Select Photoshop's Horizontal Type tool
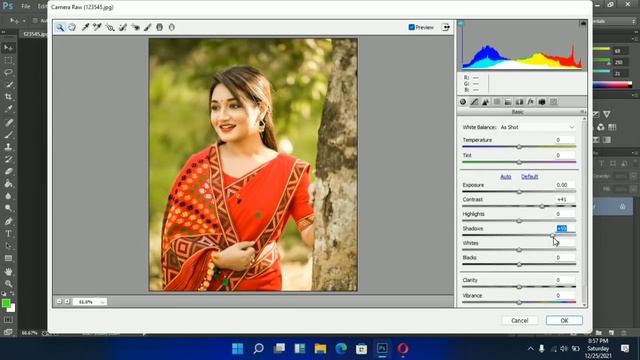This screenshot has width=640, height=360. coord(8,234)
